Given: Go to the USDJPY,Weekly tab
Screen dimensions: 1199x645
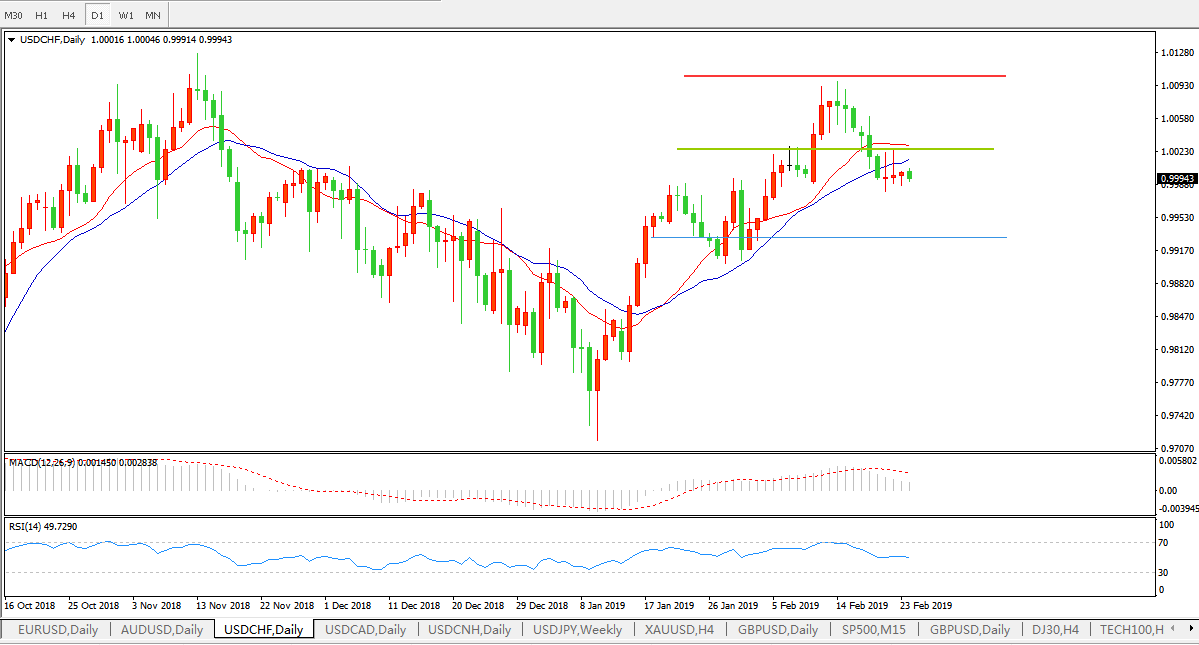Looking at the screenshot, I should tap(577, 630).
